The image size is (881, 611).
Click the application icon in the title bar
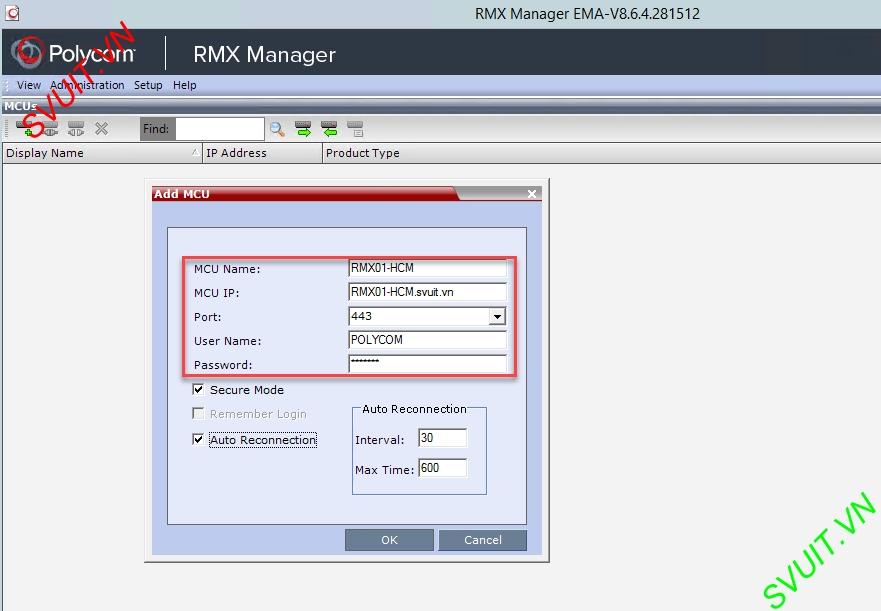coord(12,13)
